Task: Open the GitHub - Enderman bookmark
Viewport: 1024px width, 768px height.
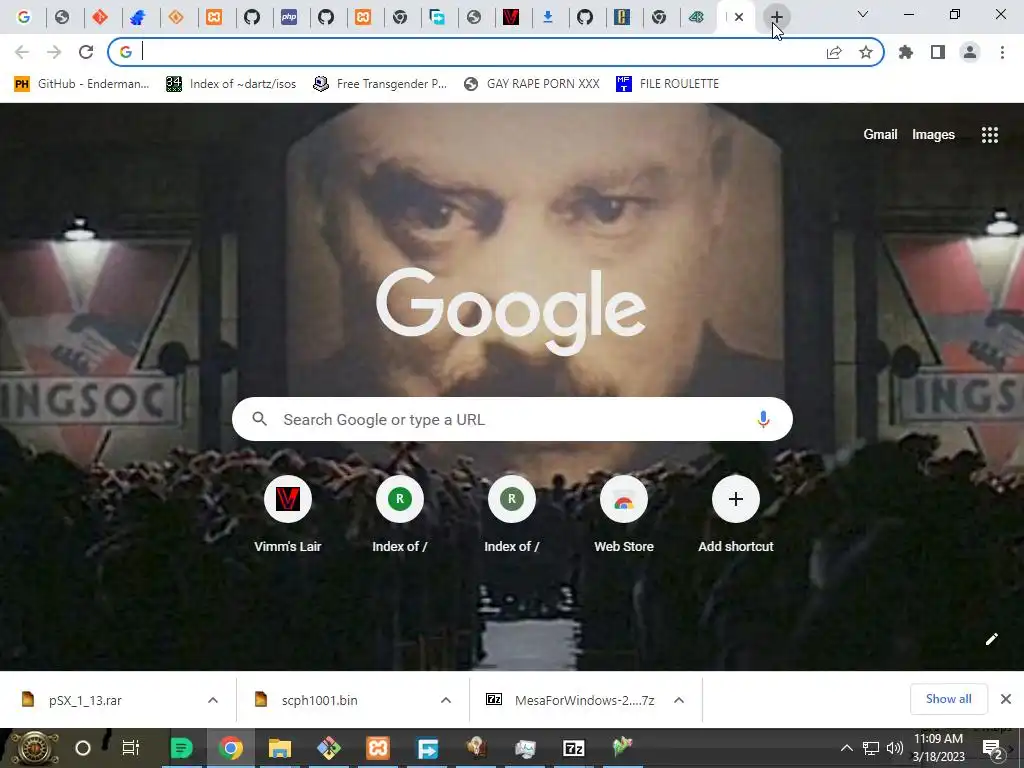Action: coord(82,84)
